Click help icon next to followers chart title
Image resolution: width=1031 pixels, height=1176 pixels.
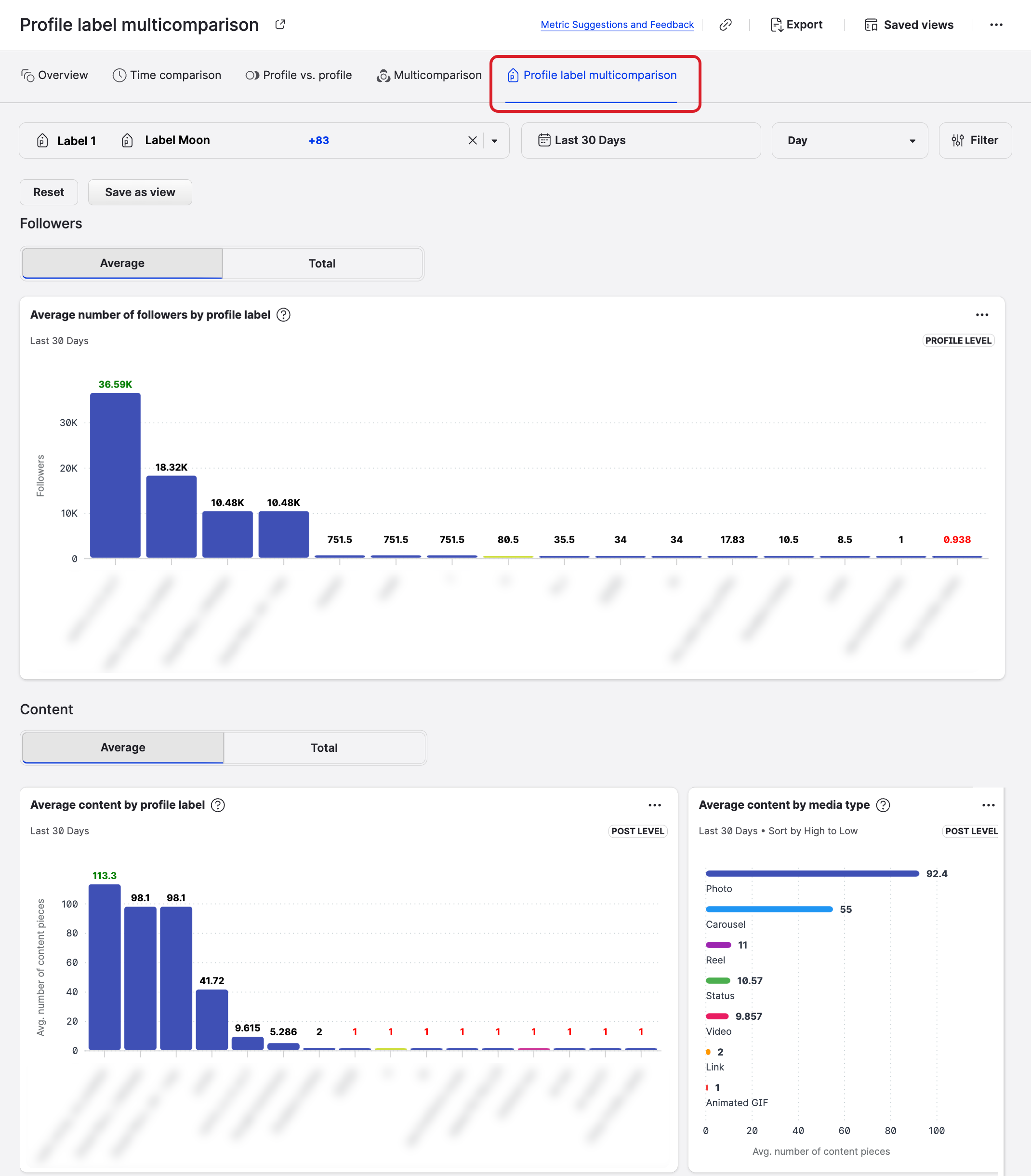[x=283, y=315]
